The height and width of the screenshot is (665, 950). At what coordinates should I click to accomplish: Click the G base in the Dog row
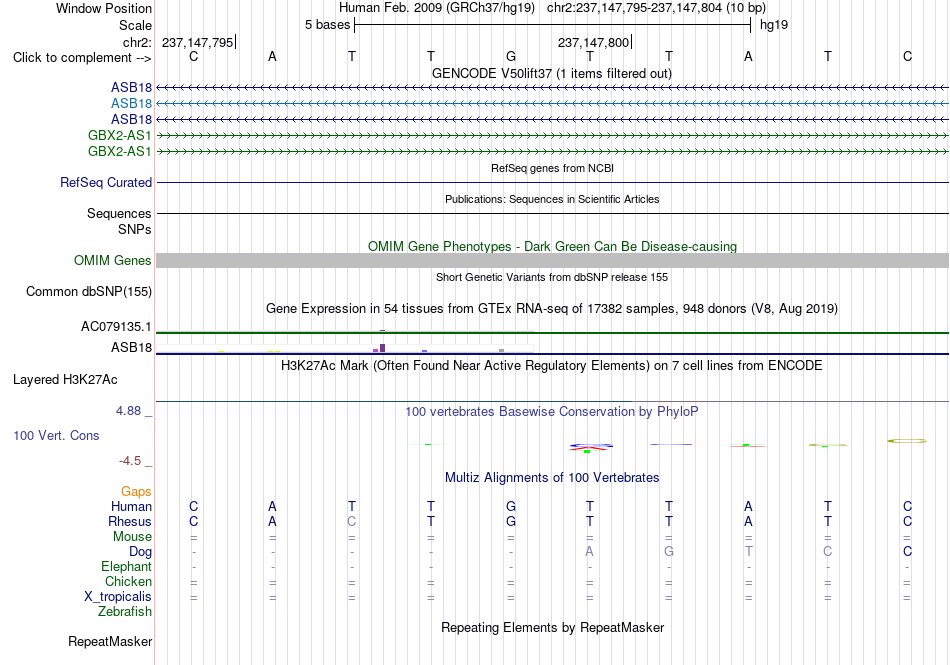click(x=669, y=551)
